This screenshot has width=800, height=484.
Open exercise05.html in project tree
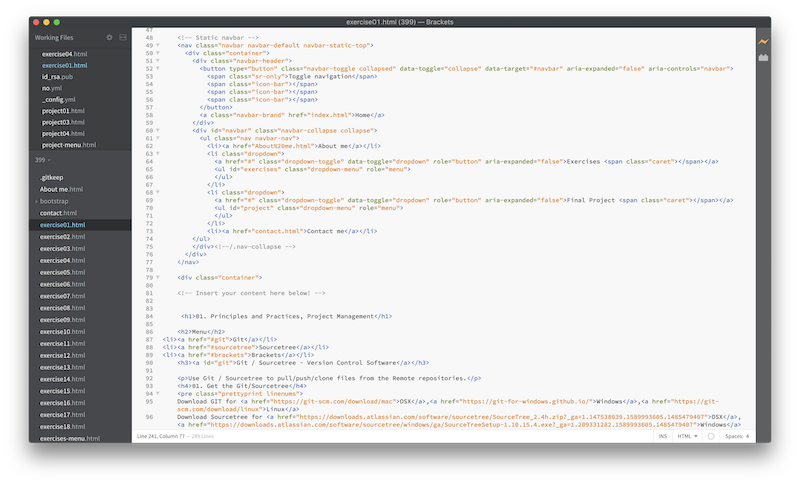click(x=63, y=272)
